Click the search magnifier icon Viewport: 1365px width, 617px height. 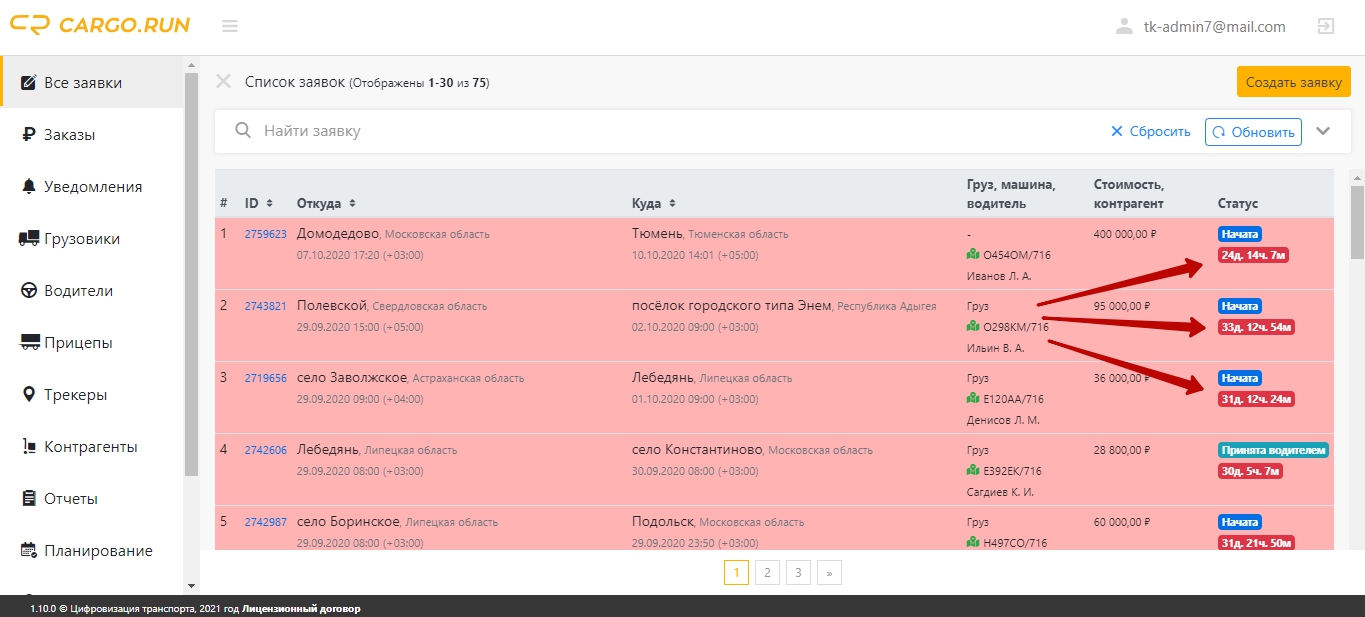242,131
